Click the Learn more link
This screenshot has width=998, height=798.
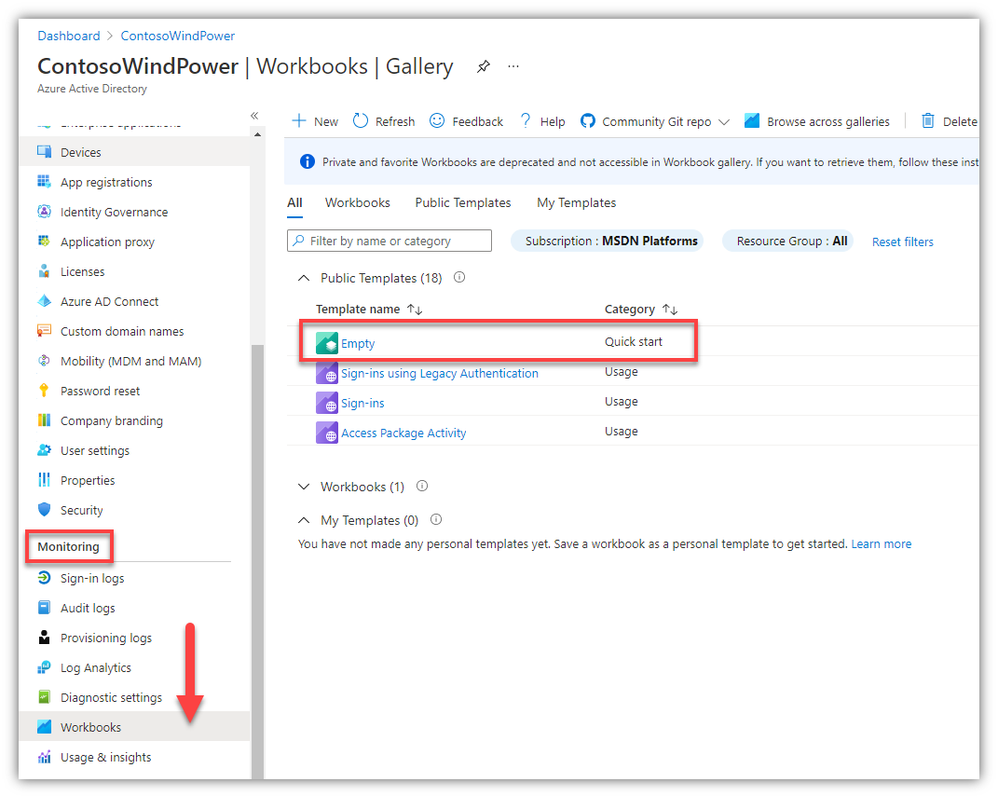881,544
